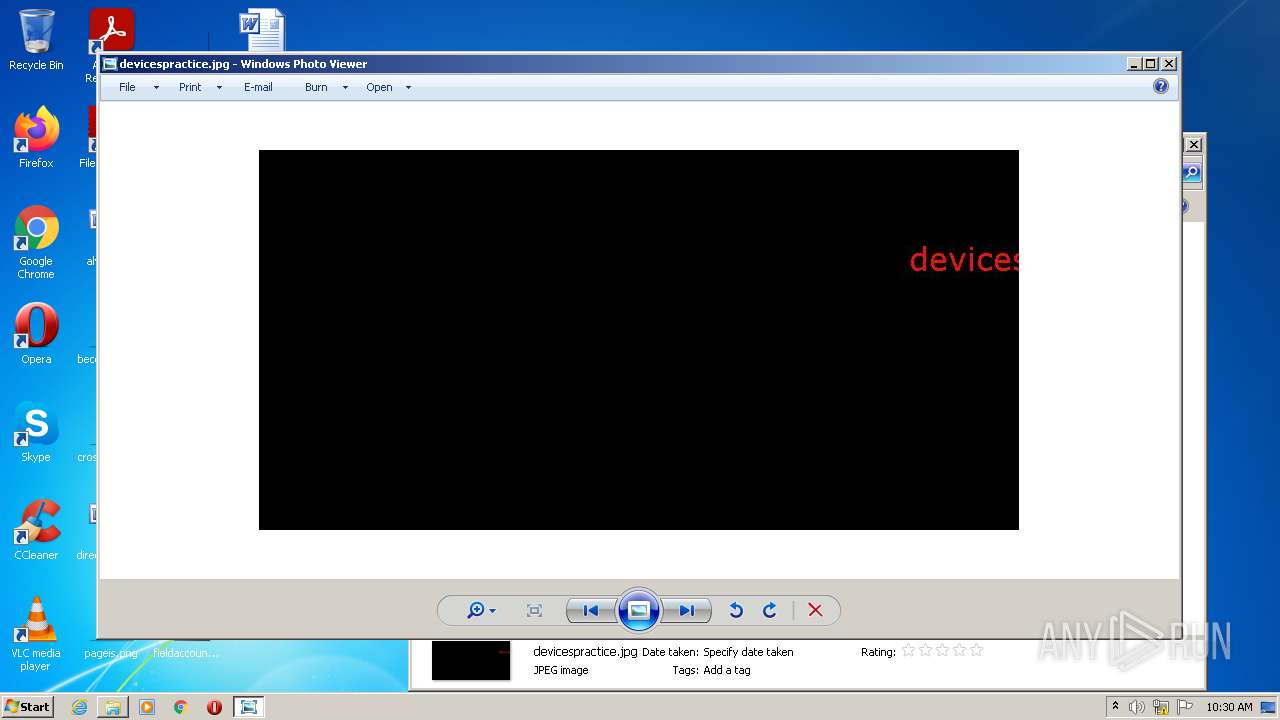Click the Actual size / fit to window icon

pos(534,610)
